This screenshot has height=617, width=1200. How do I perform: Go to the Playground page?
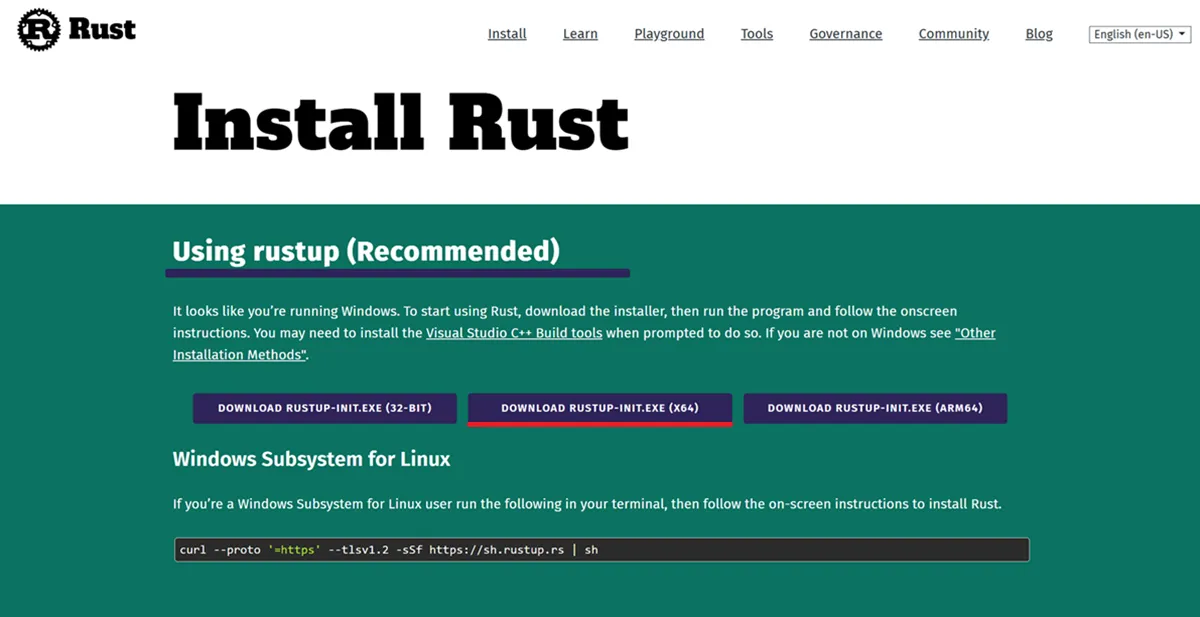pyautogui.click(x=669, y=33)
